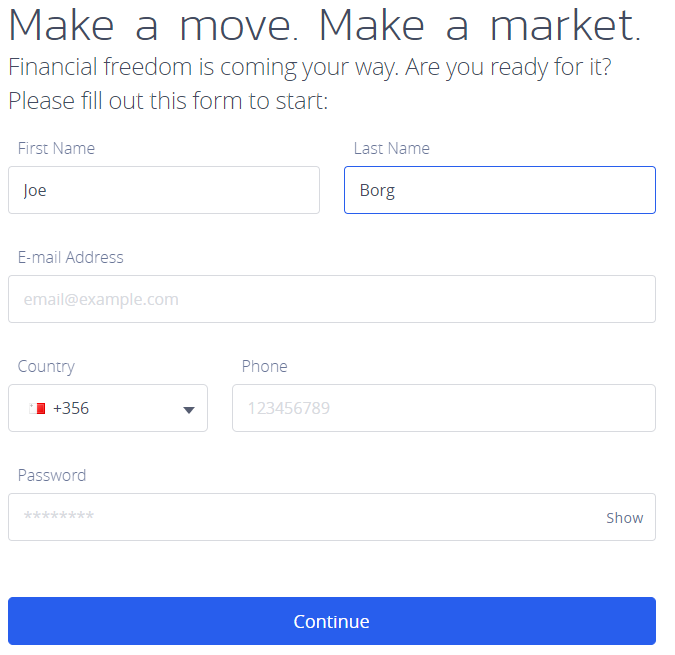Image resolution: width=675 pixels, height=655 pixels.
Task: Show the hidden password
Action: click(624, 518)
